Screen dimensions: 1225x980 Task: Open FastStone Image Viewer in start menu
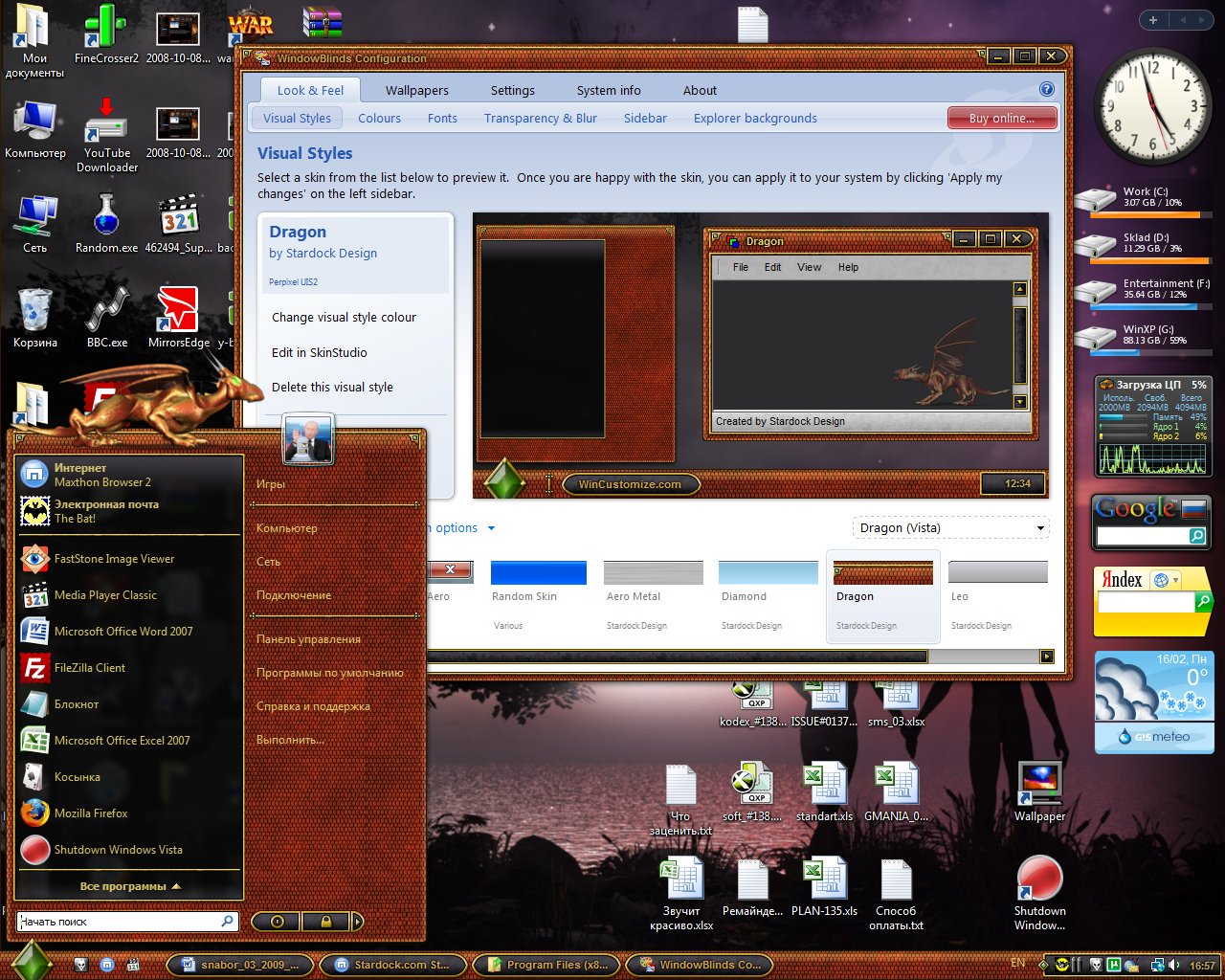coord(129,558)
